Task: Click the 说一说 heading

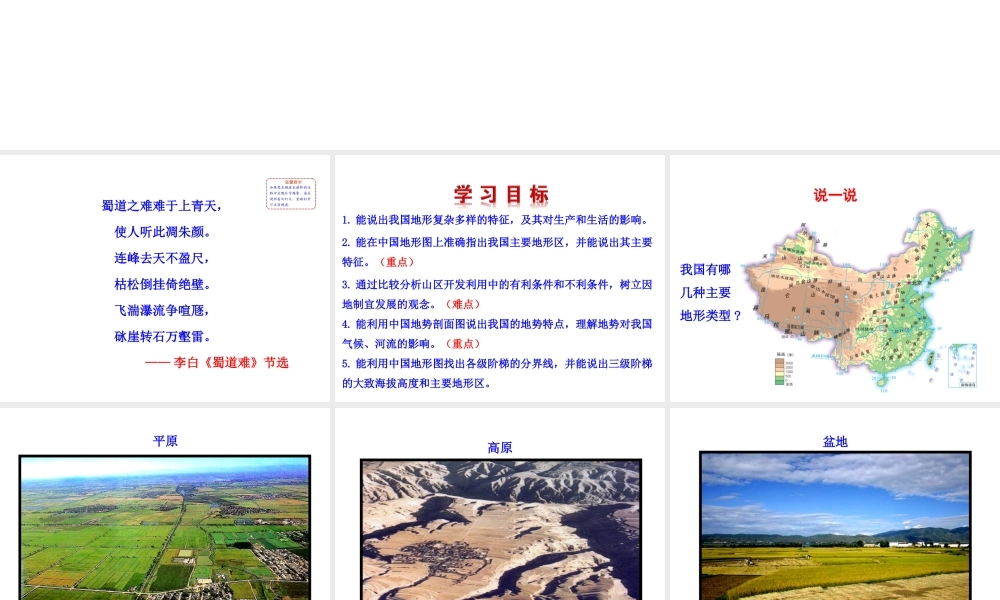Action: pyautogui.click(x=835, y=195)
